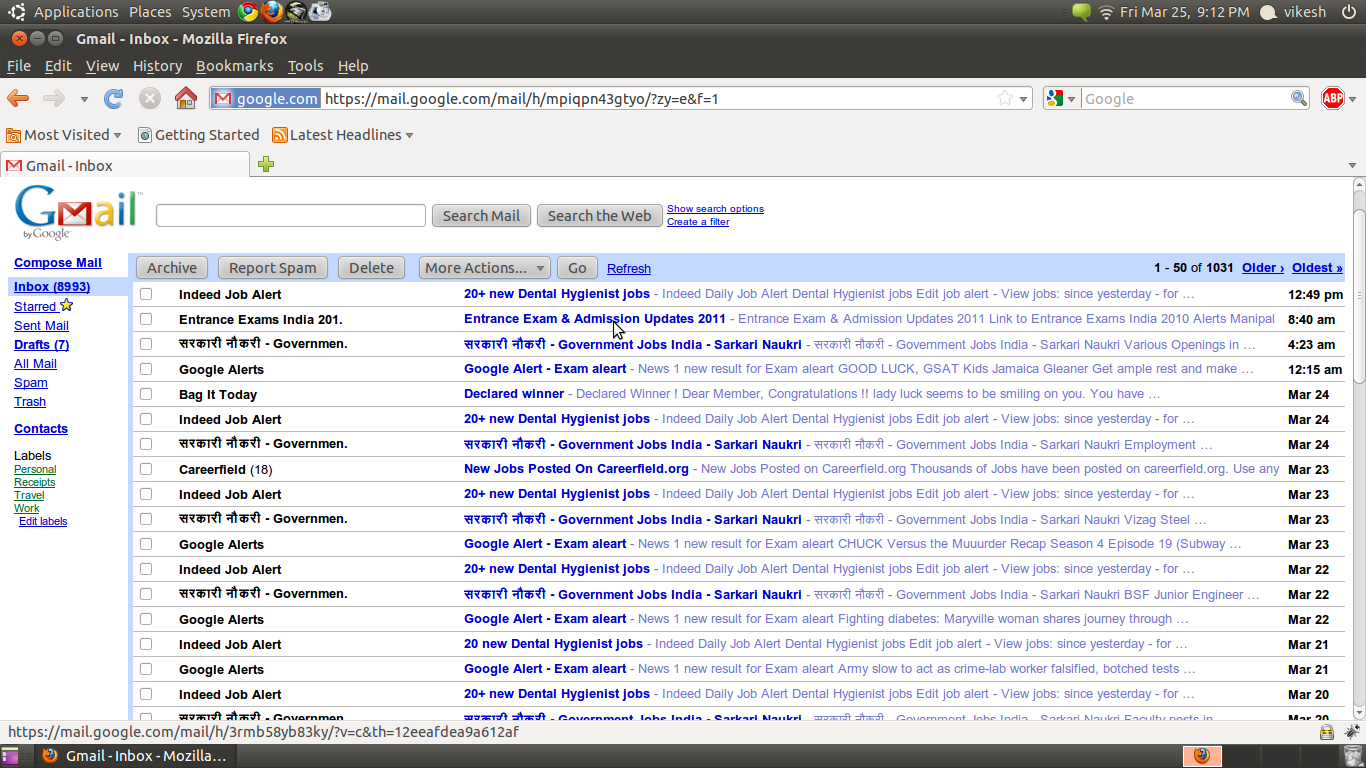Viewport: 1366px width, 768px height.
Task: Click the lock icon in status bar
Action: point(1326,732)
